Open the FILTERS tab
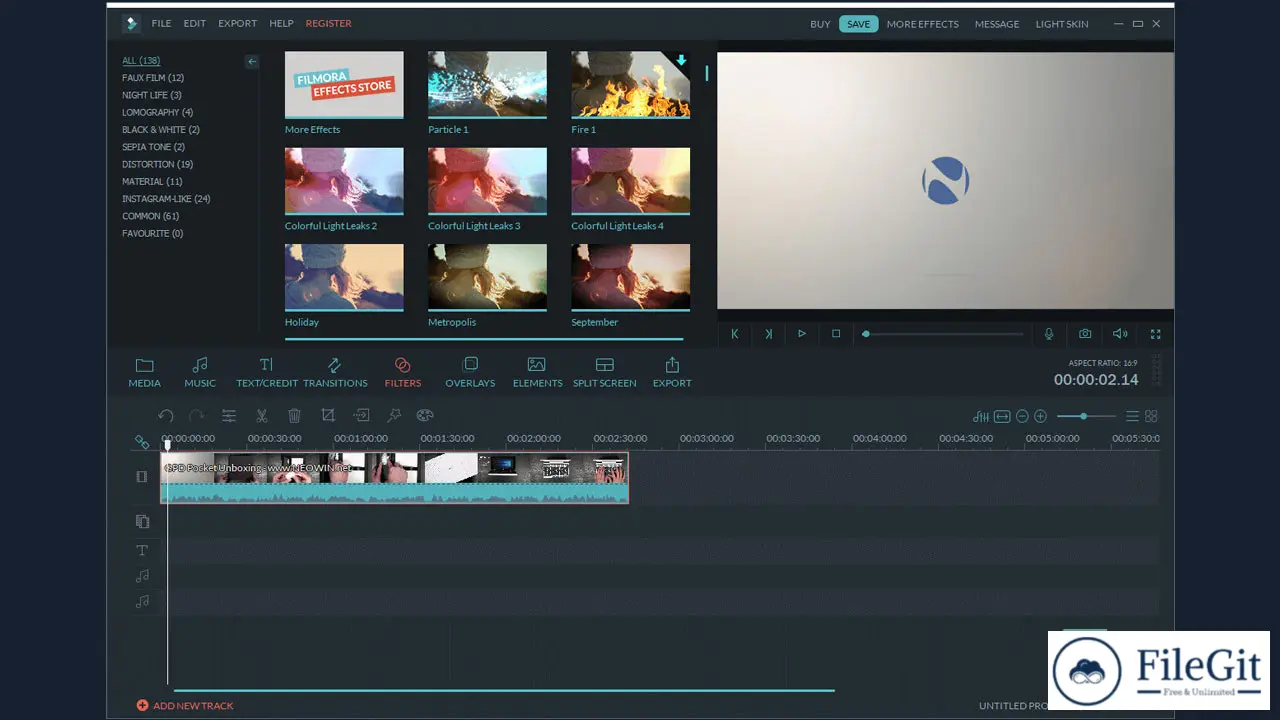 tap(403, 372)
